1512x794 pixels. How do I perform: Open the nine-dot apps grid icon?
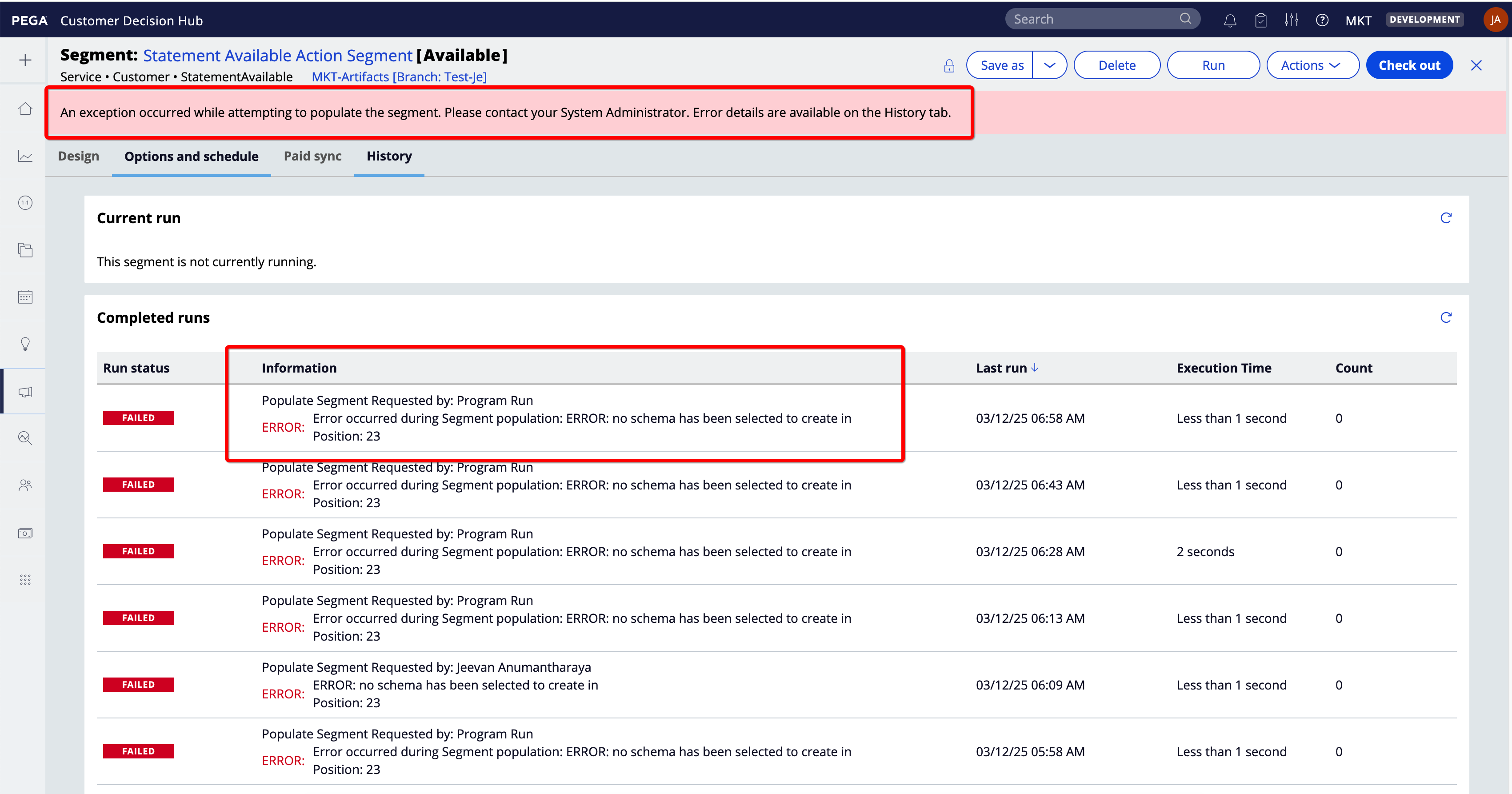25,580
